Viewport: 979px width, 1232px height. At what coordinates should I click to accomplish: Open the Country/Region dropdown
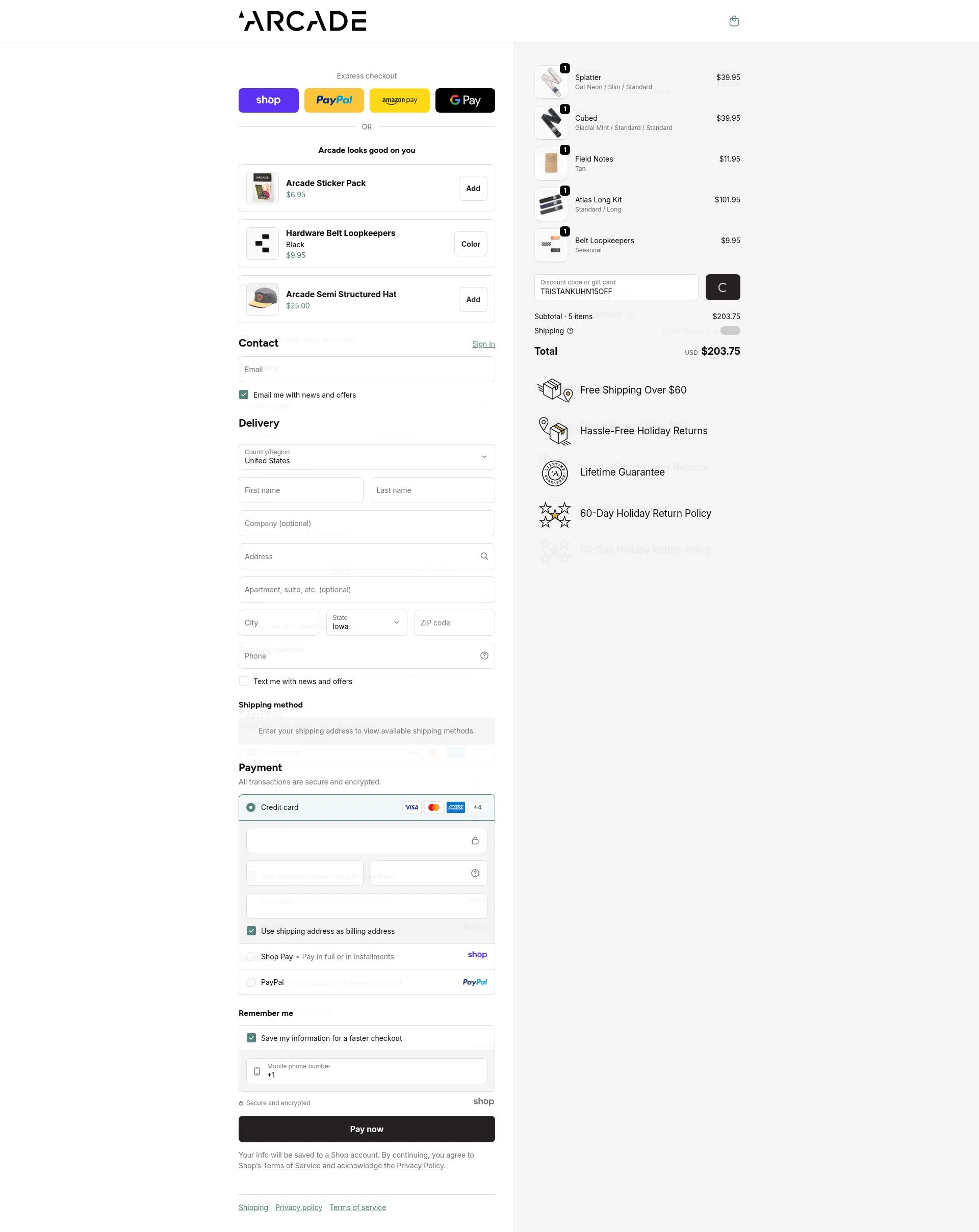point(366,457)
